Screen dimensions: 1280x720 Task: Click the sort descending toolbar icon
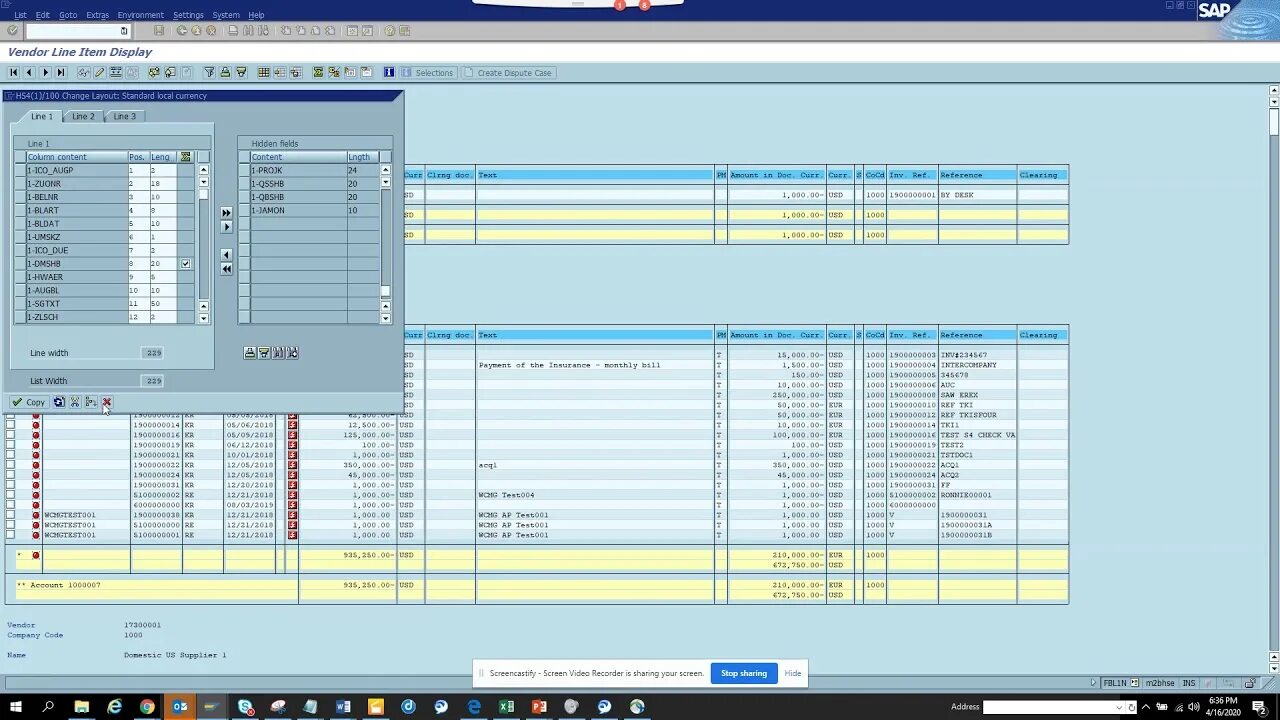click(241, 72)
